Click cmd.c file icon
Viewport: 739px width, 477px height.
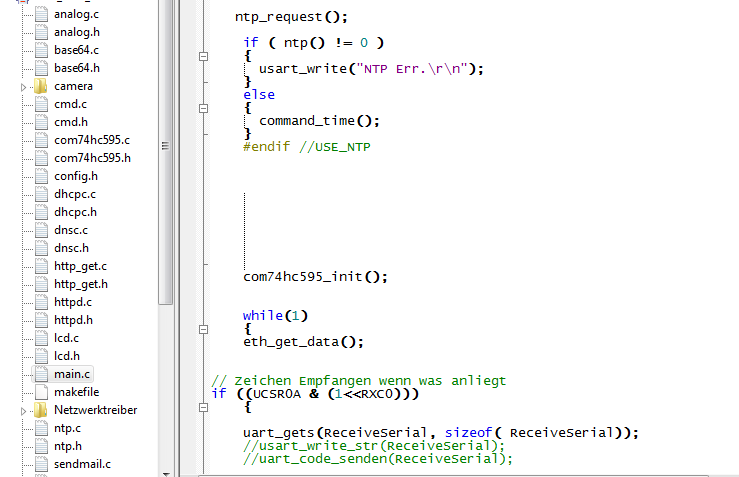(x=41, y=104)
